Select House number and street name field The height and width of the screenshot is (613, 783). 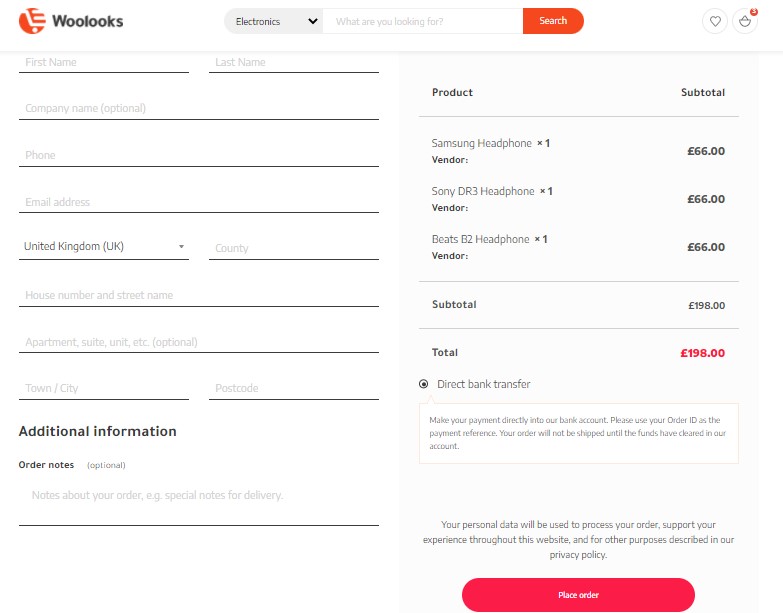198,295
